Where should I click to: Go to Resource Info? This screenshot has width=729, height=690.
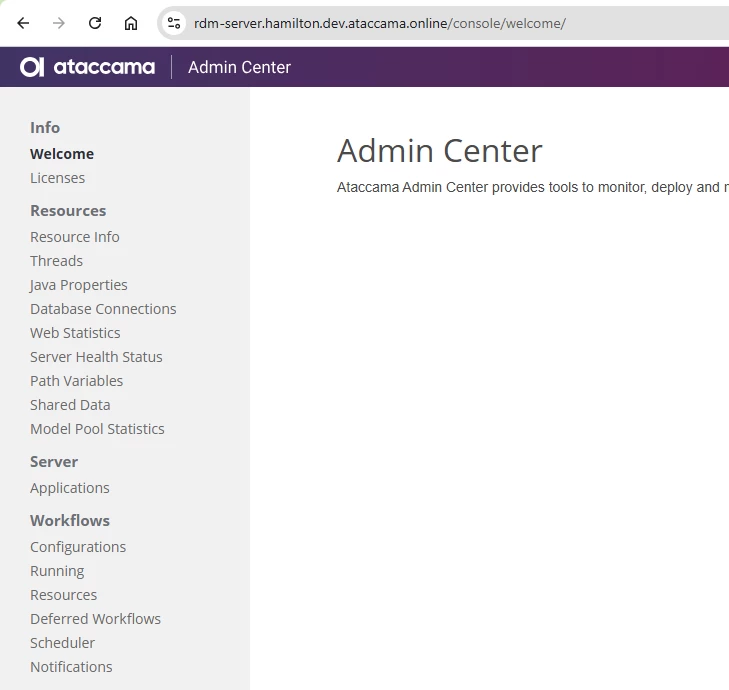point(75,237)
